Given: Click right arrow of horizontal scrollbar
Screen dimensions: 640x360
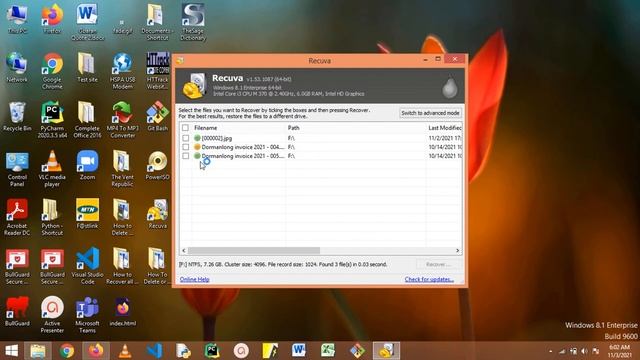Looking at the screenshot, I should point(457,251).
